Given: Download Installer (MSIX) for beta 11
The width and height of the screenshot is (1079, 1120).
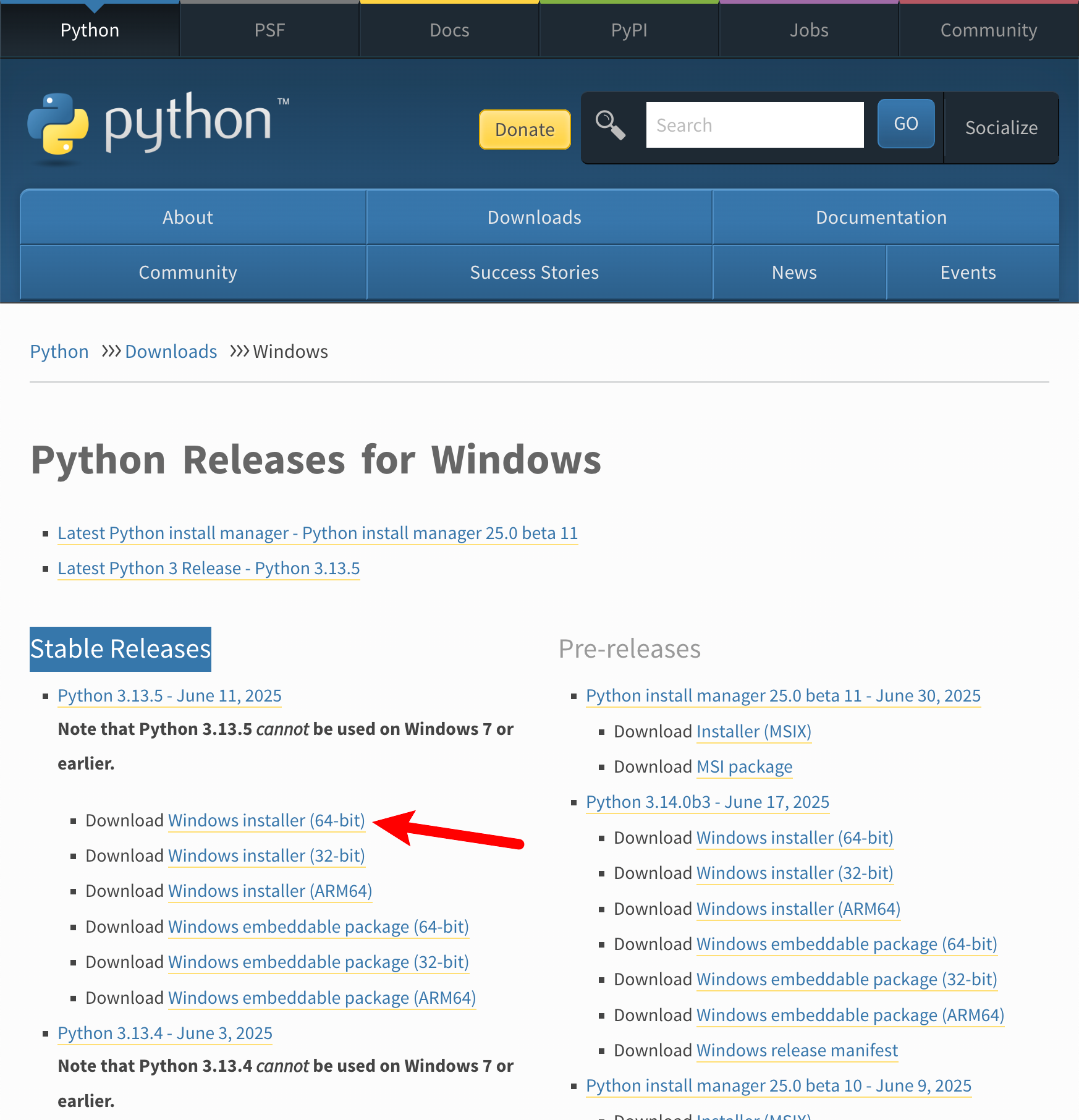Looking at the screenshot, I should click(x=754, y=731).
